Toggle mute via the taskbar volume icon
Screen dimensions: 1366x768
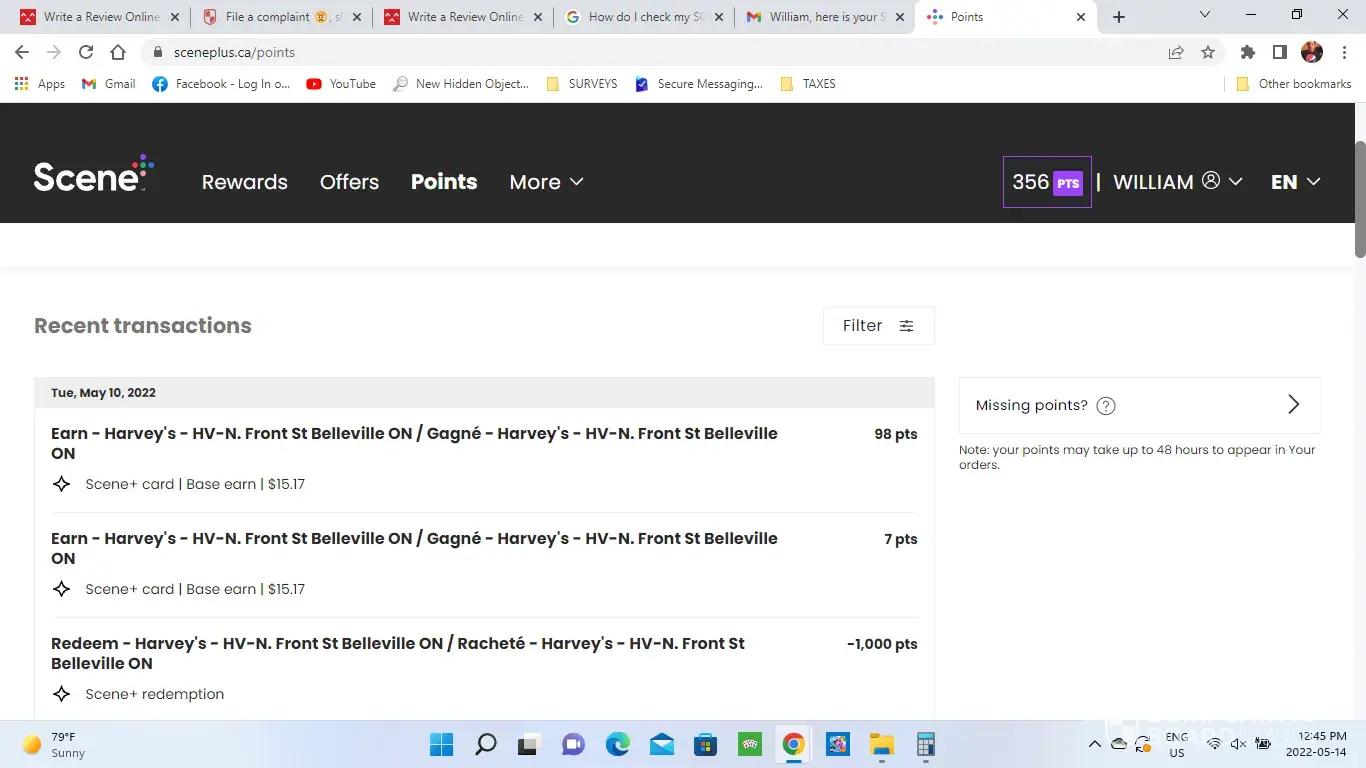click(1238, 744)
